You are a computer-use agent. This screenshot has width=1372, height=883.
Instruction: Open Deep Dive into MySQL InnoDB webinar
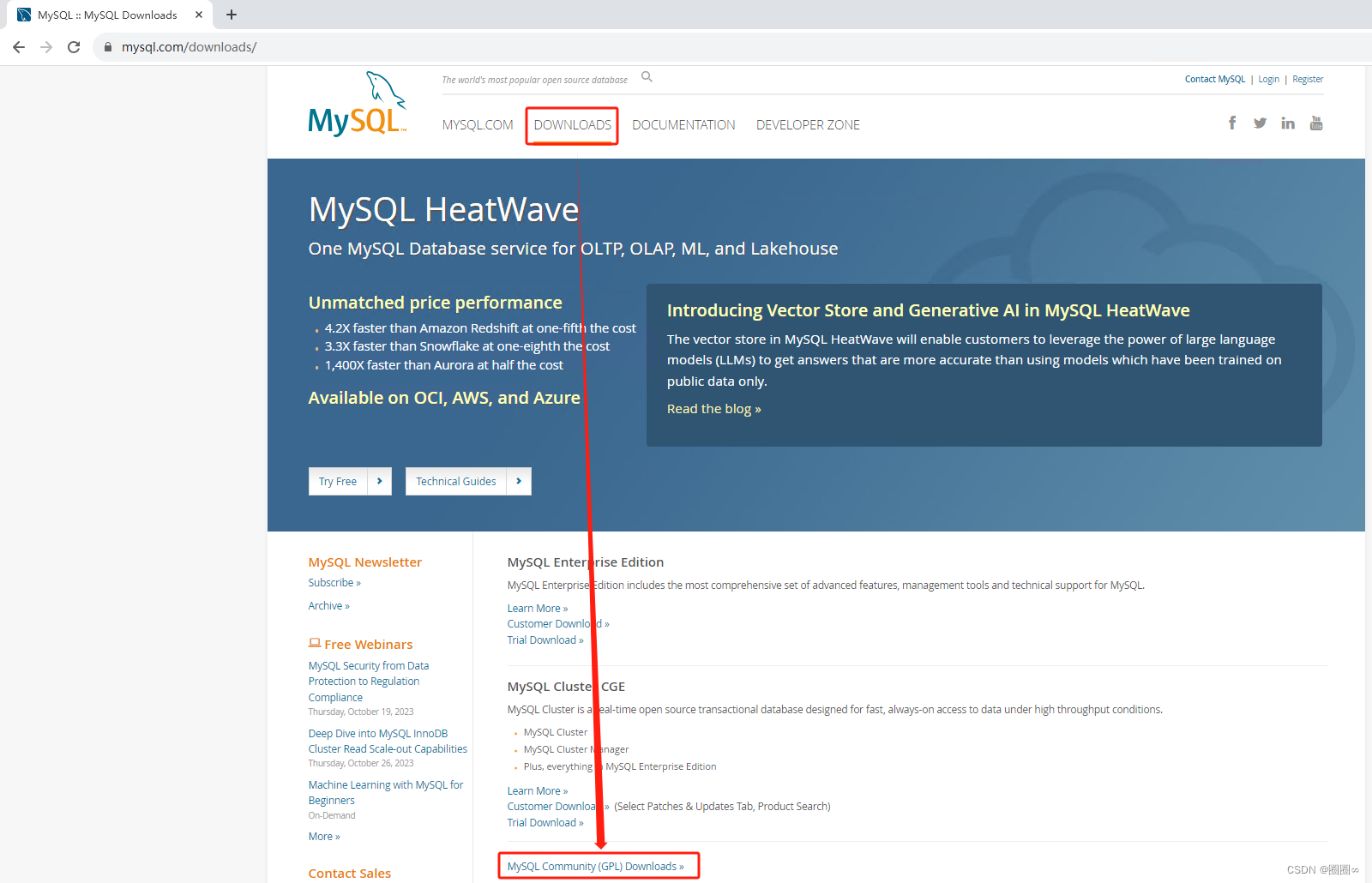tap(388, 742)
